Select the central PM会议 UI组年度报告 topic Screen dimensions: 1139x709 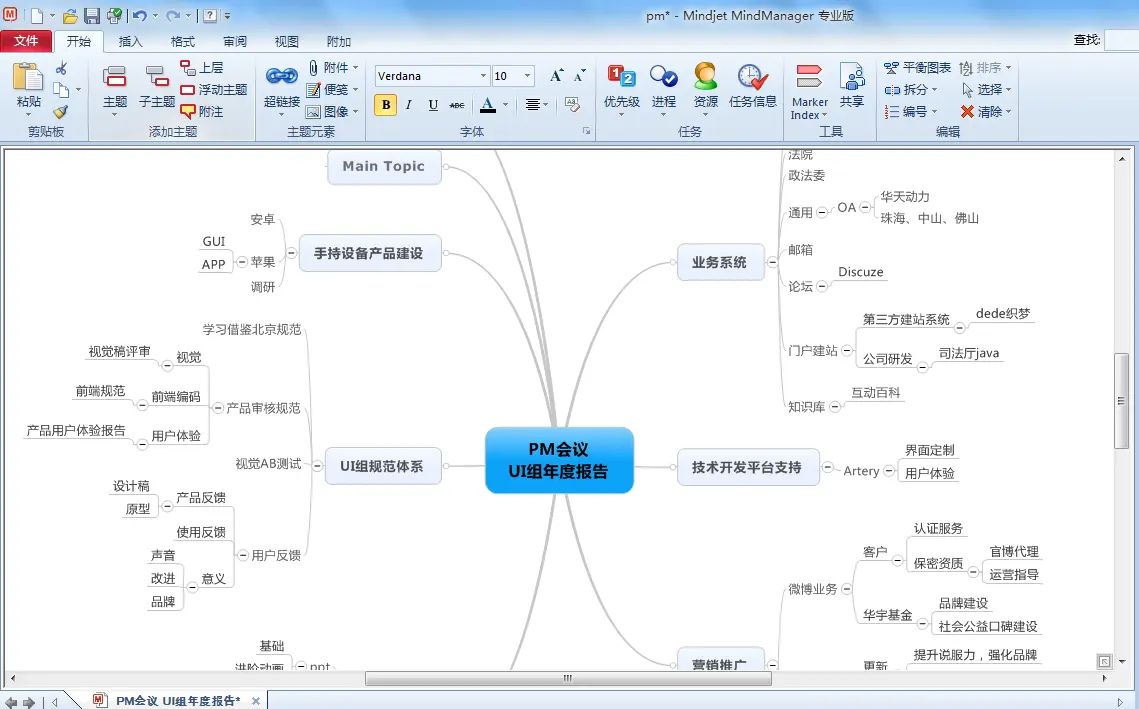coord(559,461)
